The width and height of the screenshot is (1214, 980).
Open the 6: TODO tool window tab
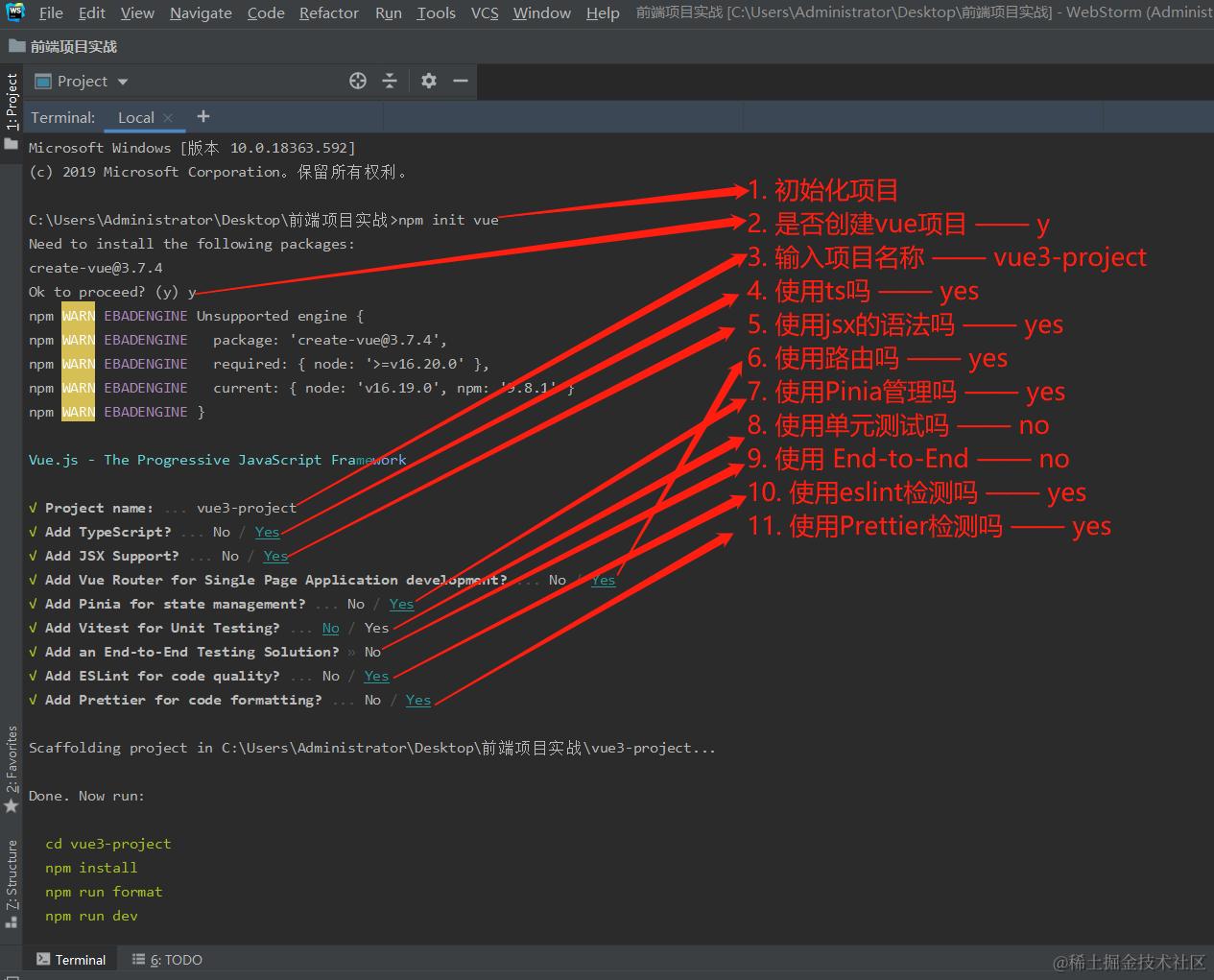[x=167, y=960]
